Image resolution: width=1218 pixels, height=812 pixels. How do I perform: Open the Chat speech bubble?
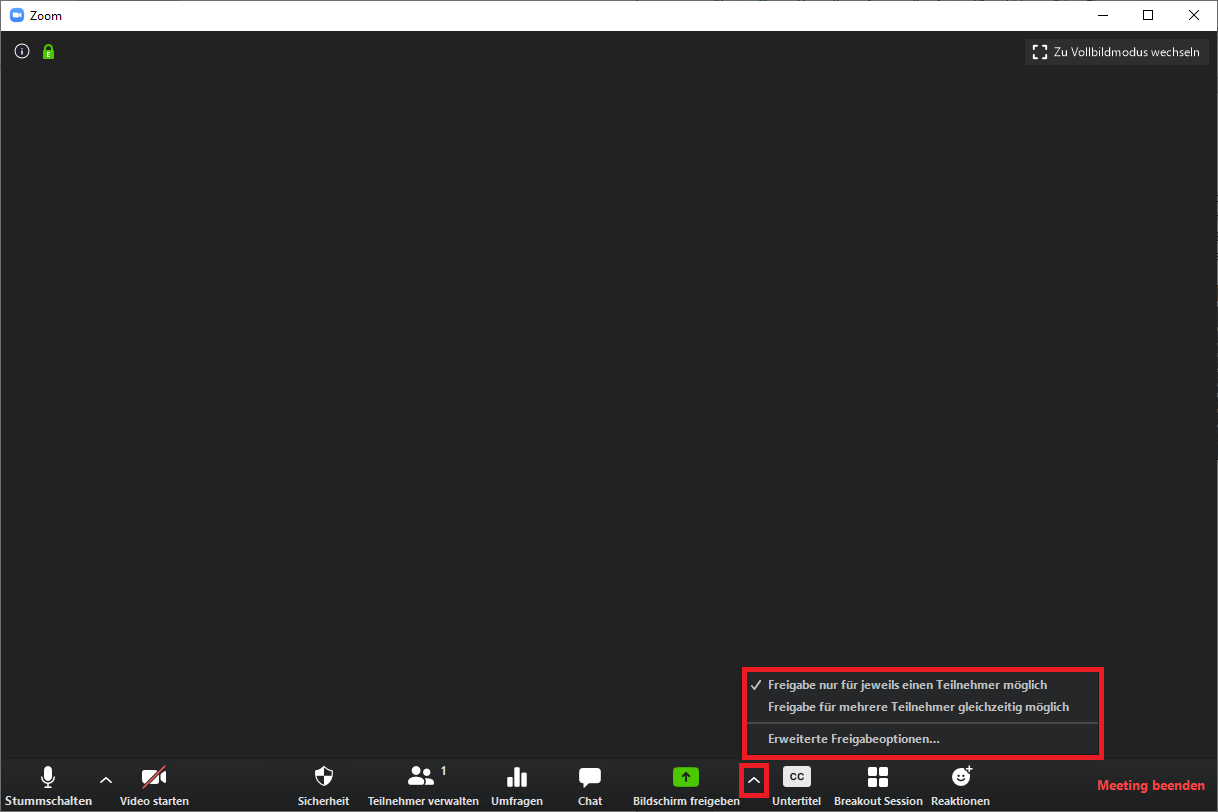[590, 778]
